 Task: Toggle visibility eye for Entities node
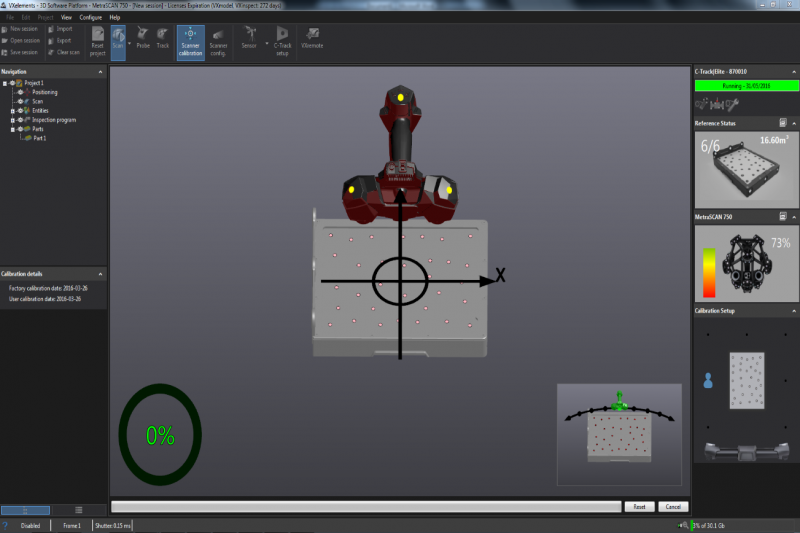pos(20,110)
